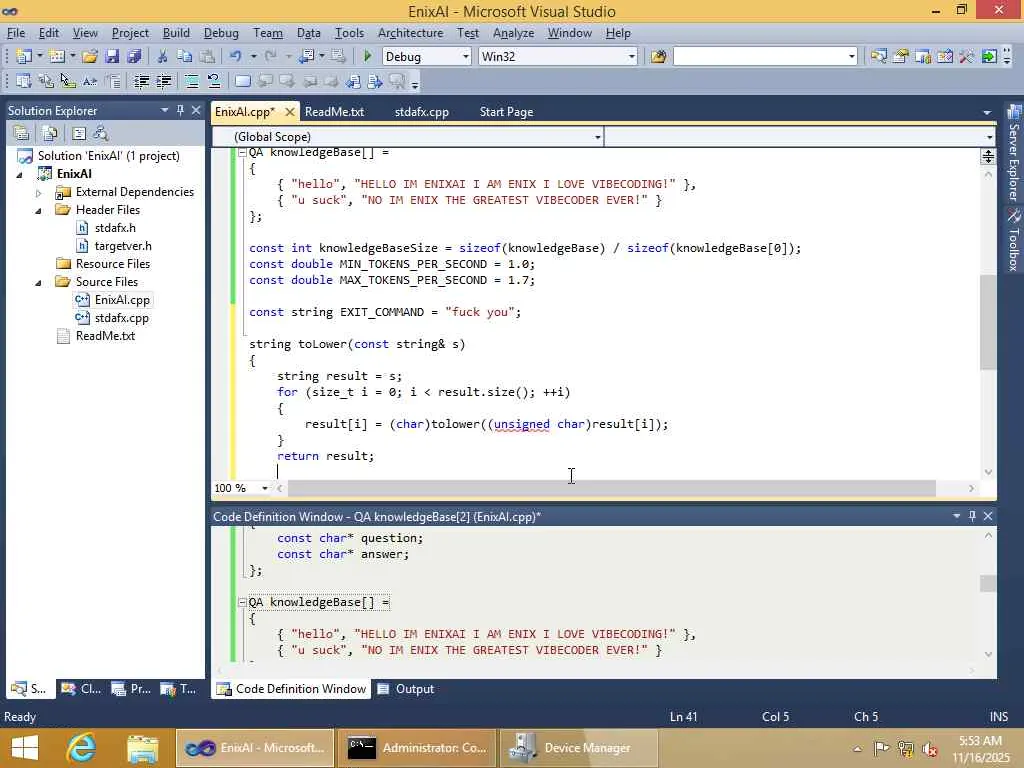The height and width of the screenshot is (768, 1024).
Task: Open the Toolbox wrench toolbar icon
Action: (967, 57)
